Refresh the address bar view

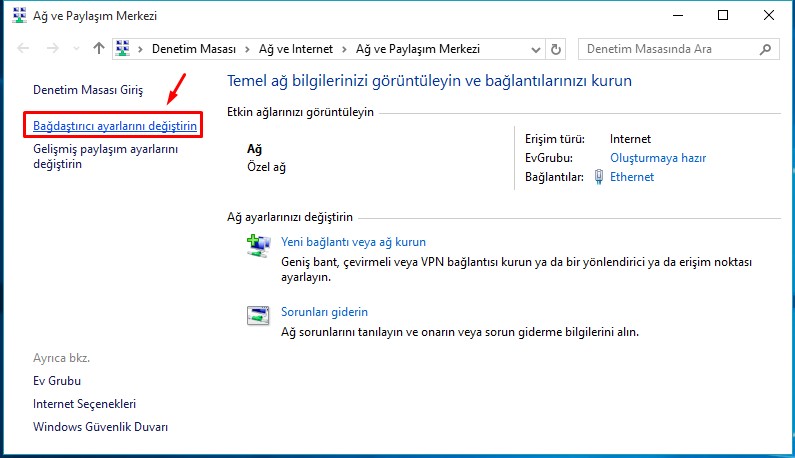tap(557, 48)
